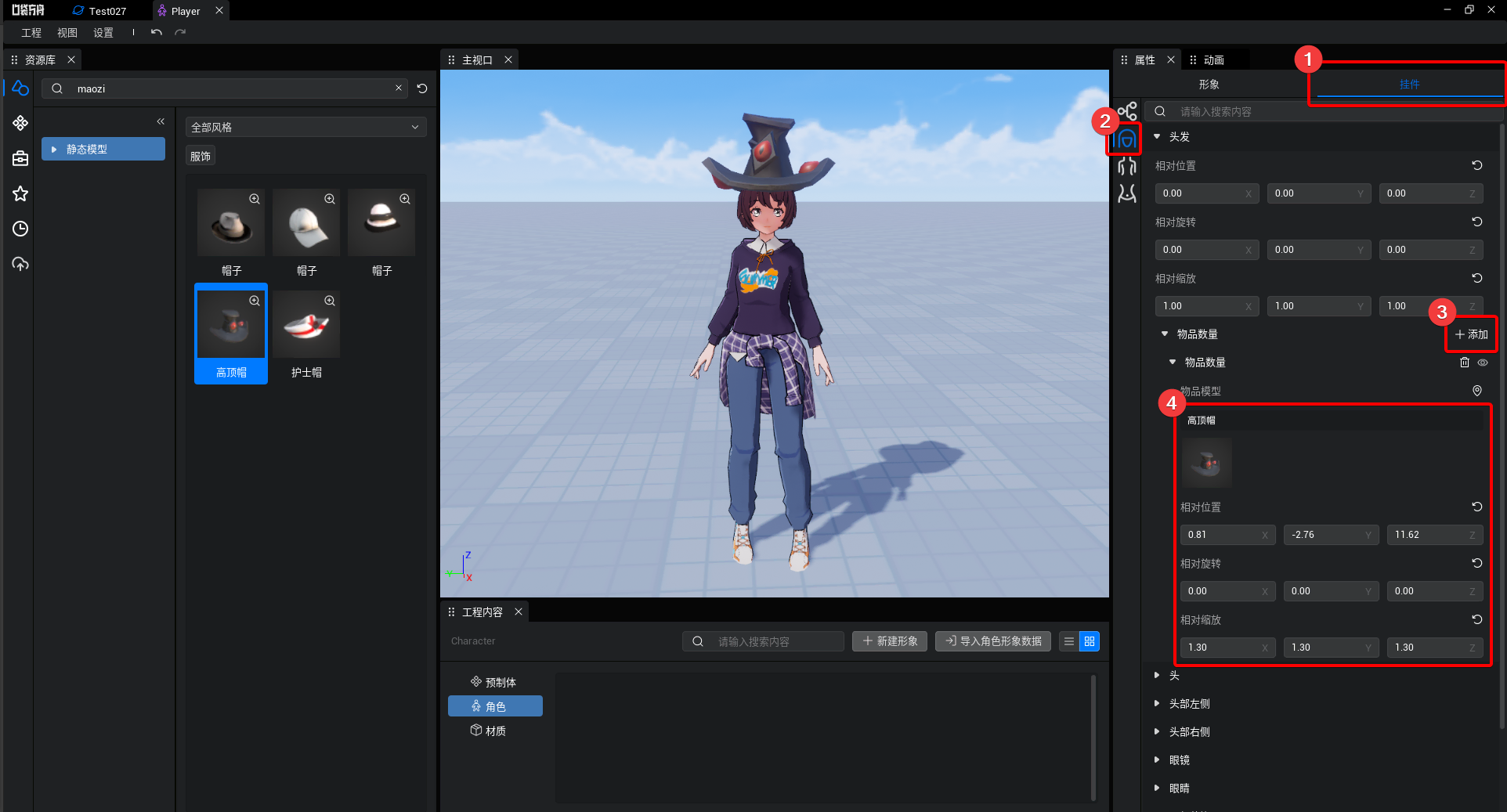Select the 挂件 tab
1507x812 pixels.
click(x=1409, y=84)
